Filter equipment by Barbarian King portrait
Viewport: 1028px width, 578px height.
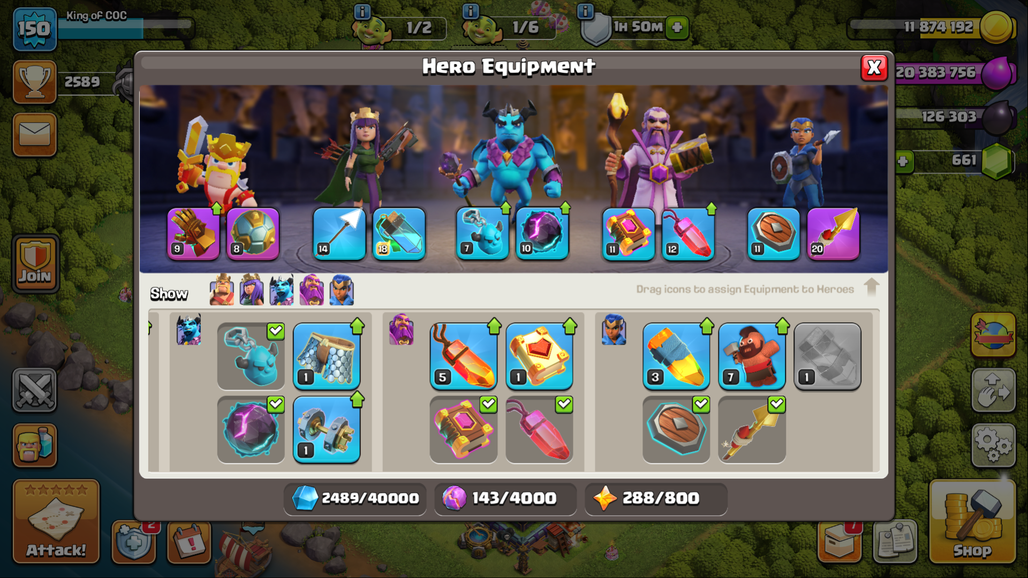click(222, 290)
